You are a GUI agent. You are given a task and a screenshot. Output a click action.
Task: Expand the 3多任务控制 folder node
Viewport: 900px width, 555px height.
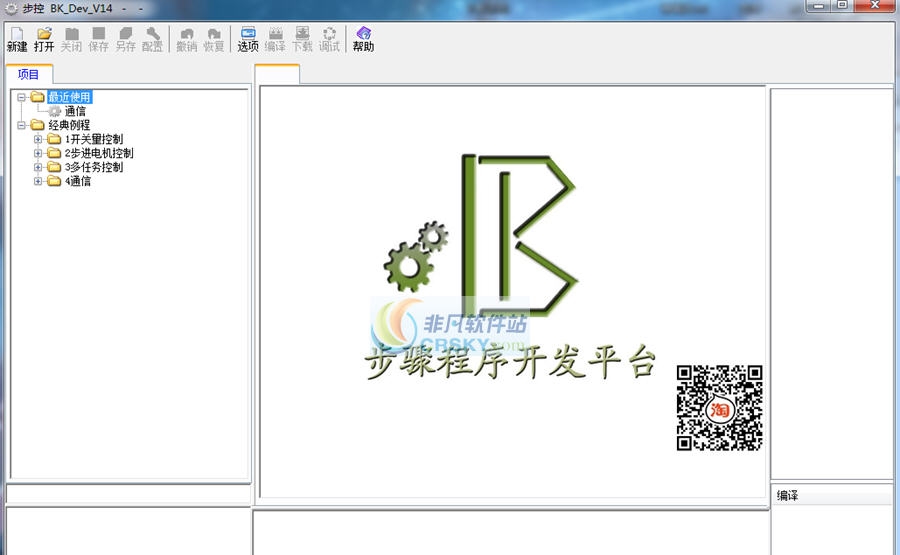(x=38, y=167)
